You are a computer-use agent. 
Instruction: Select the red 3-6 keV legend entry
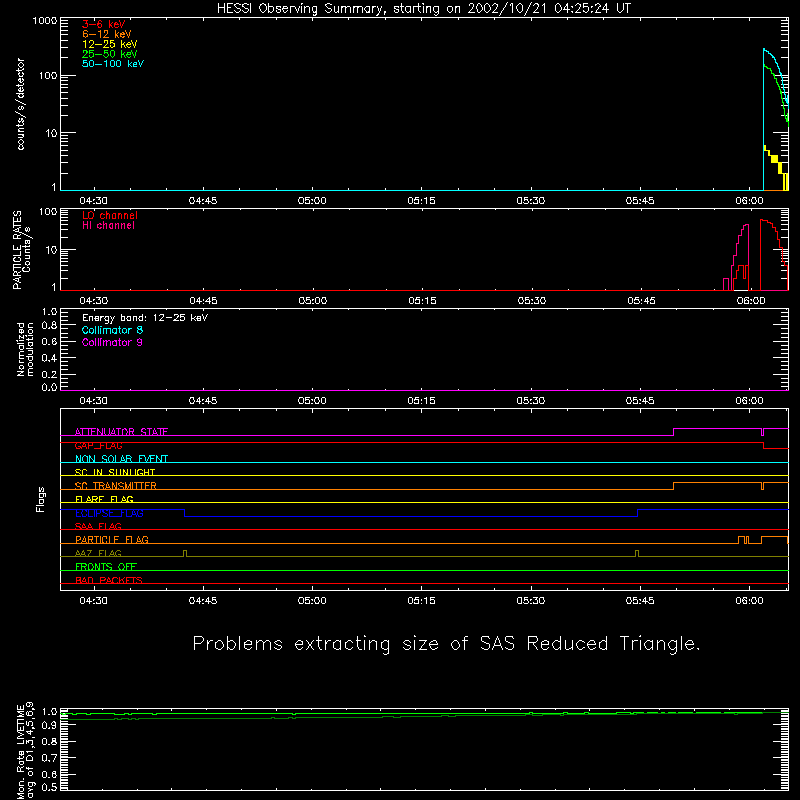104,24
